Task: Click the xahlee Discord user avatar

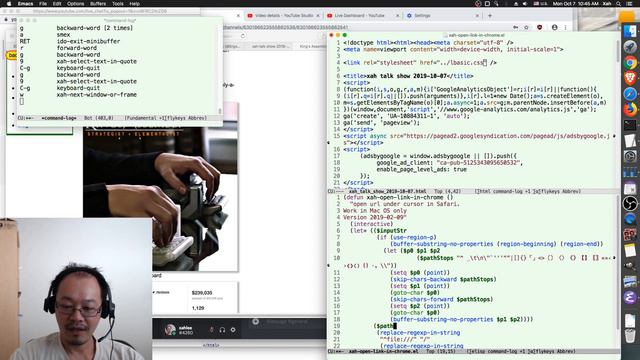Action: coord(170,329)
